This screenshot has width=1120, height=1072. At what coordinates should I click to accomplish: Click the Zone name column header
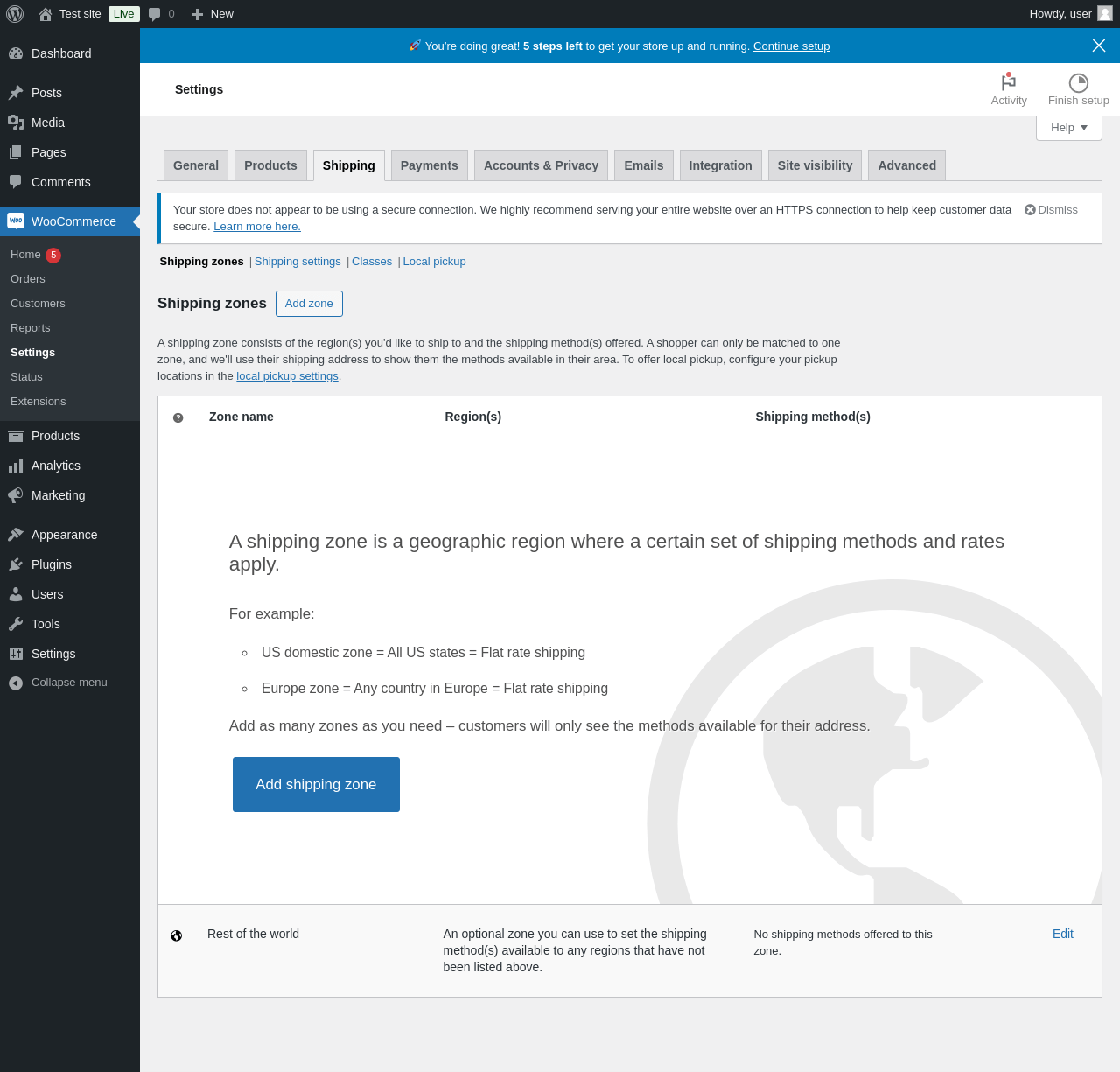click(241, 417)
